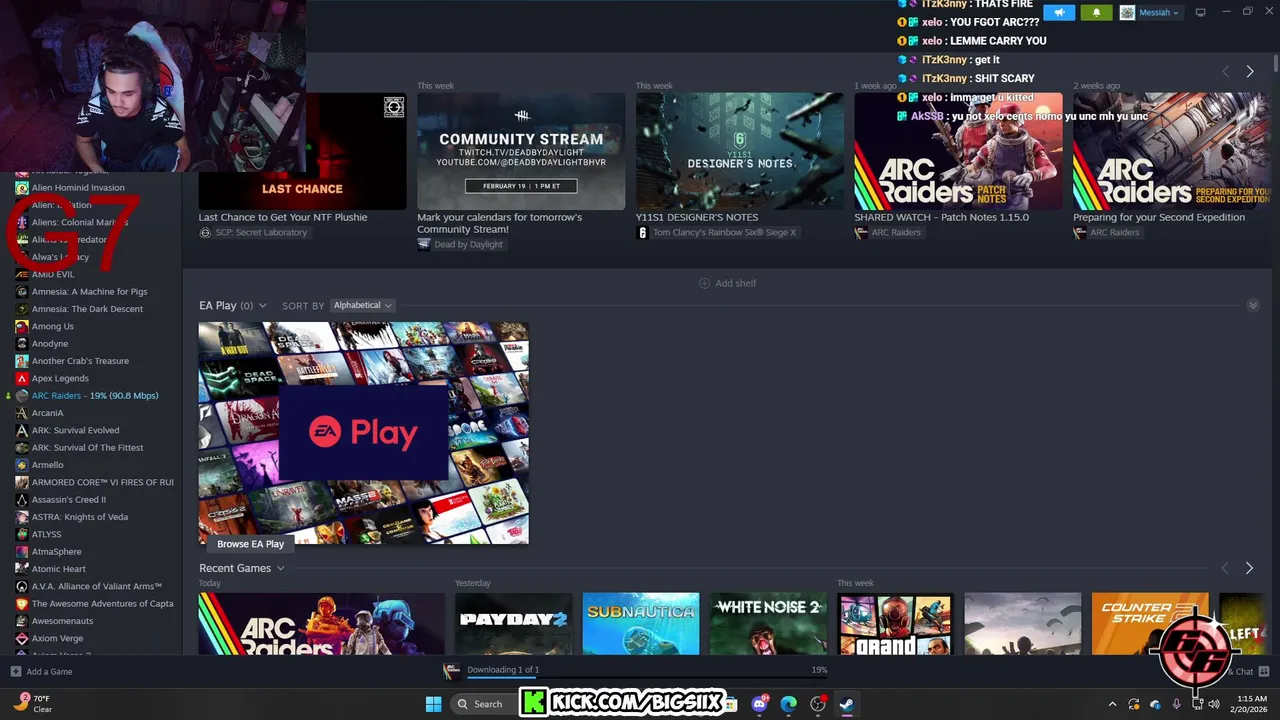
Task: Go to next Recent Games page arrow
Action: tap(1249, 568)
